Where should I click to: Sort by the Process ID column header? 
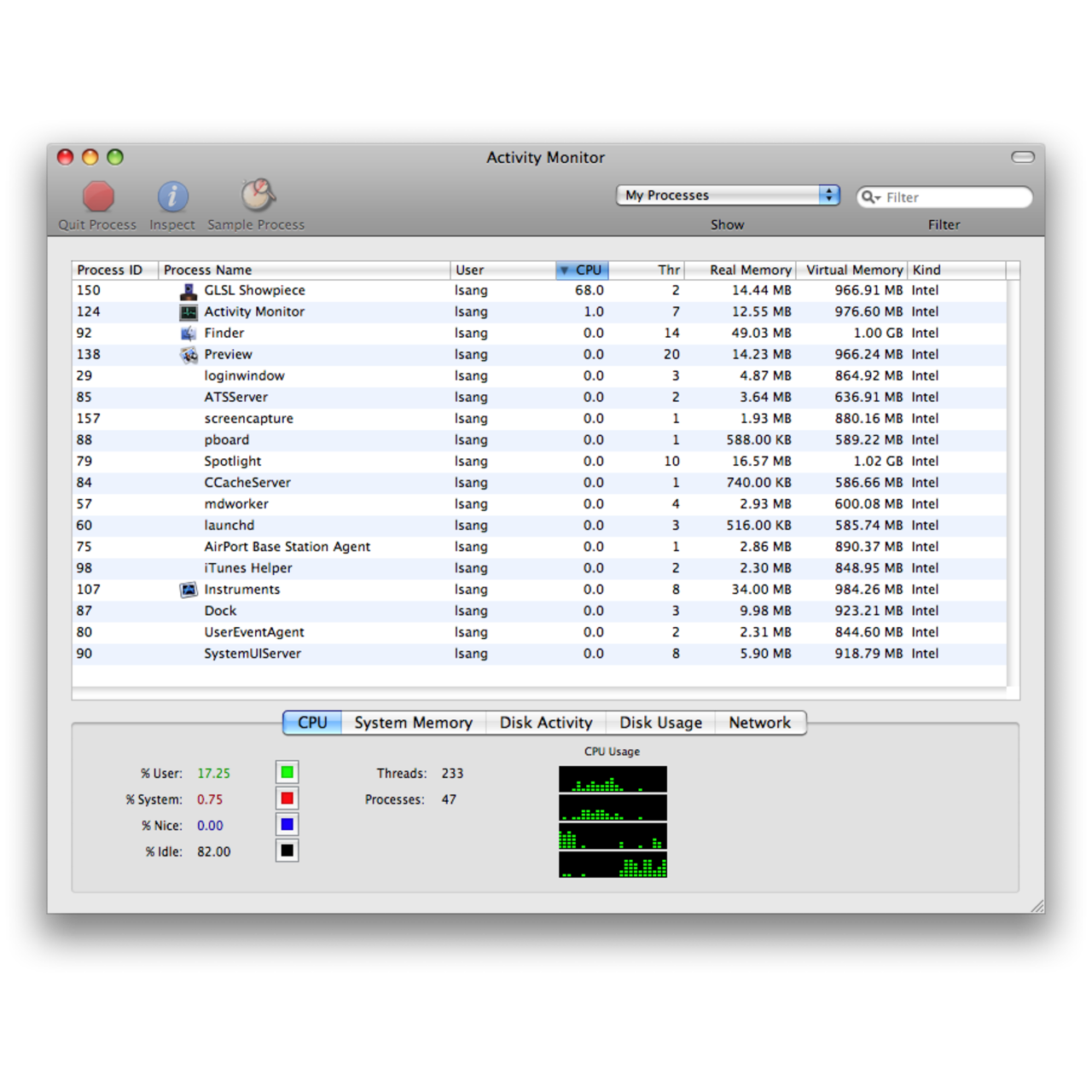pos(113,270)
